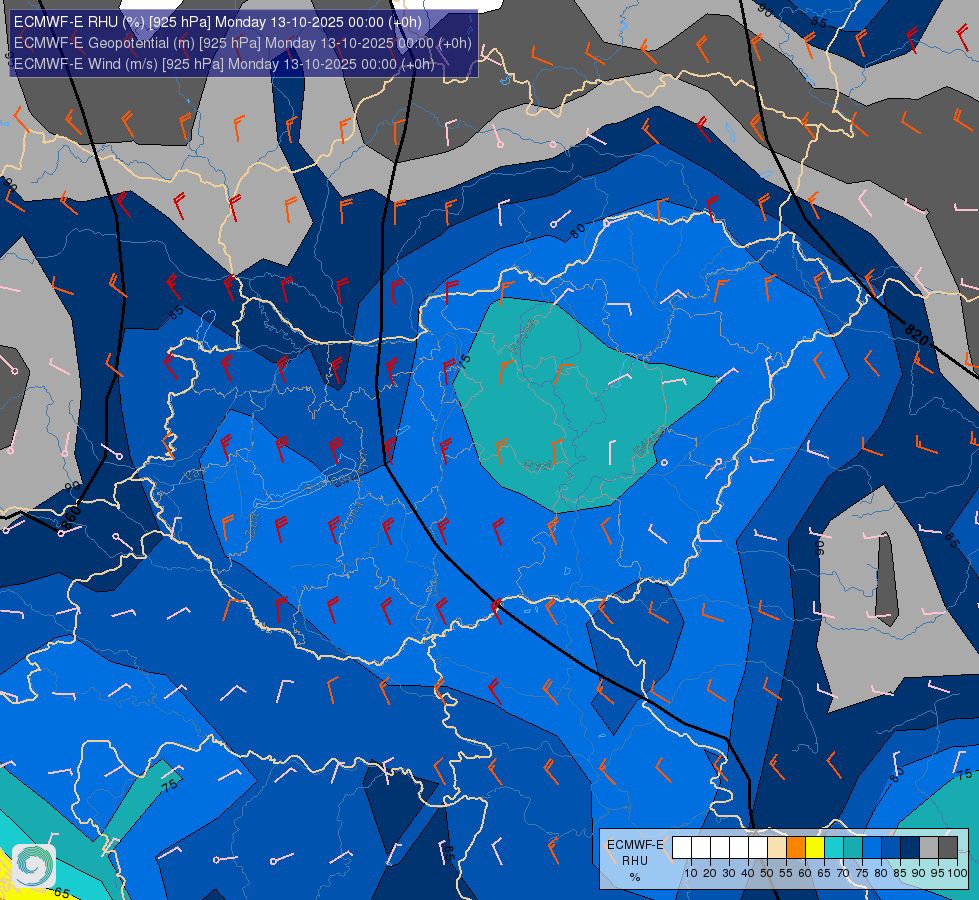Click the '65' humidity contour label on the map

click(61, 892)
